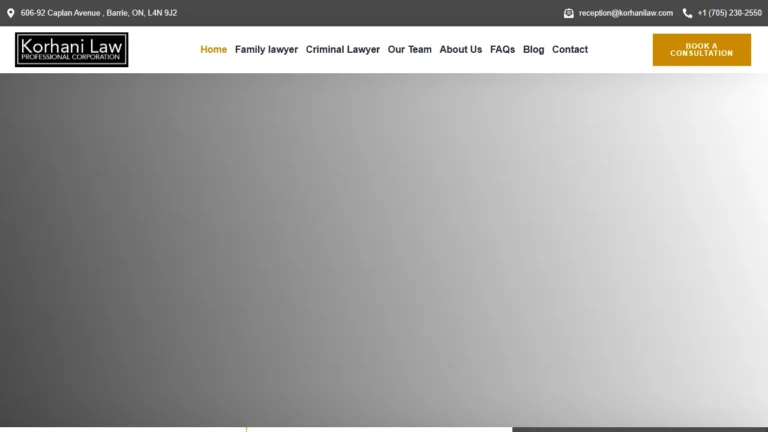Click the Korhani Law logo
The image size is (768, 432).
click(72, 49)
